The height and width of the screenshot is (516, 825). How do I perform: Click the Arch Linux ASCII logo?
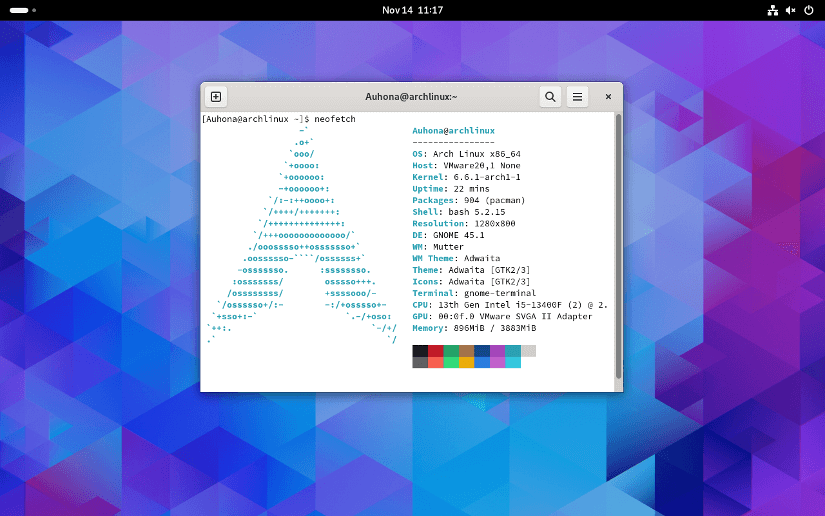[301, 235]
